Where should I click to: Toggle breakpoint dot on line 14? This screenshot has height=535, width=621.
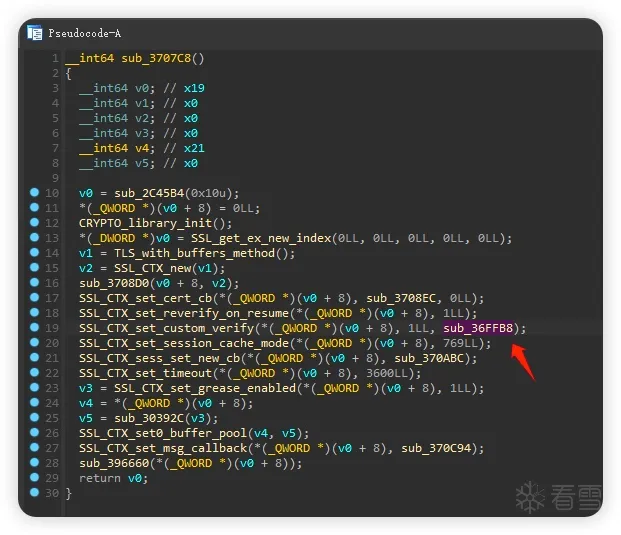coord(34,252)
